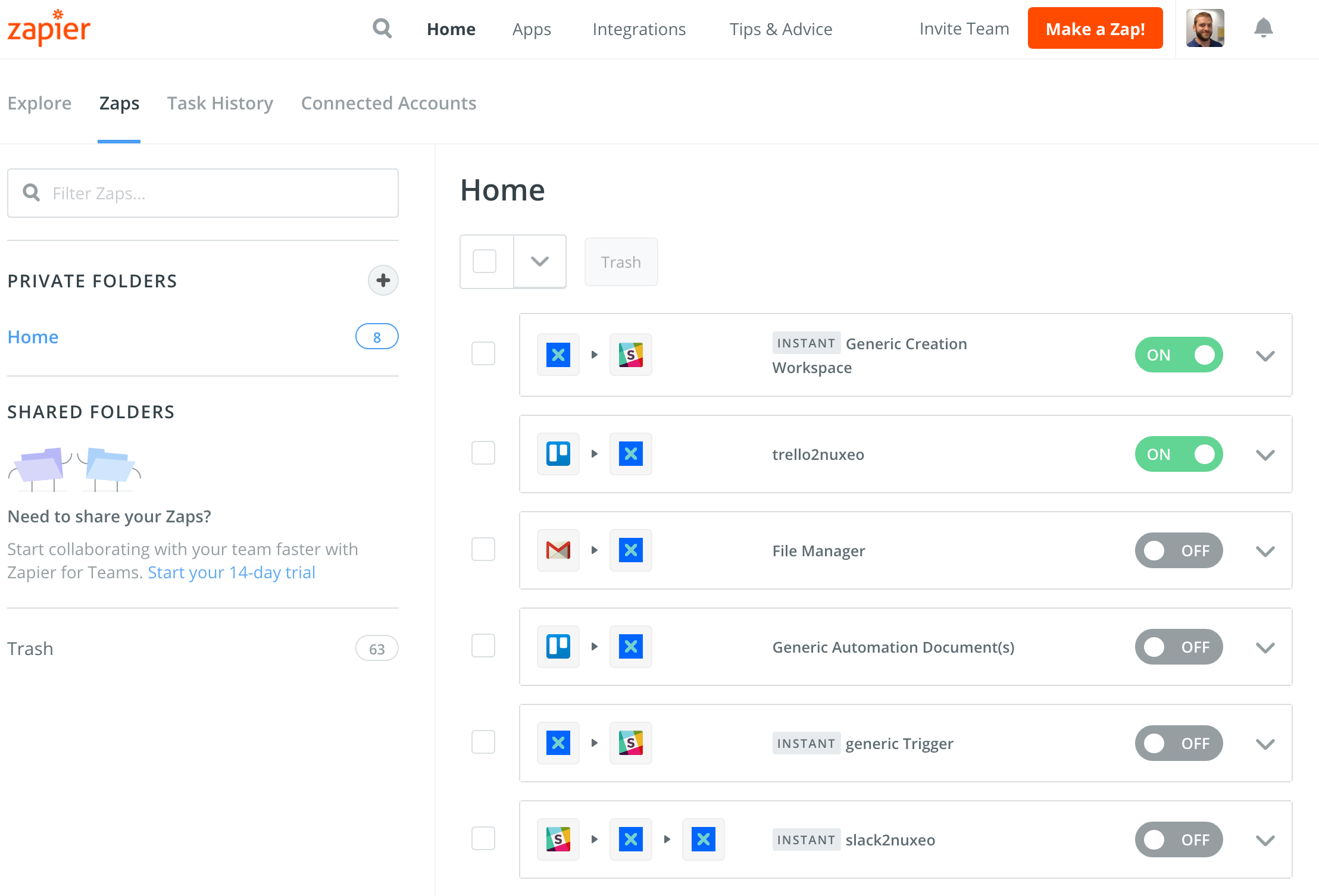Expand the trello2nuxeo zap details
Image resolution: width=1319 pixels, height=896 pixels.
pyautogui.click(x=1265, y=454)
